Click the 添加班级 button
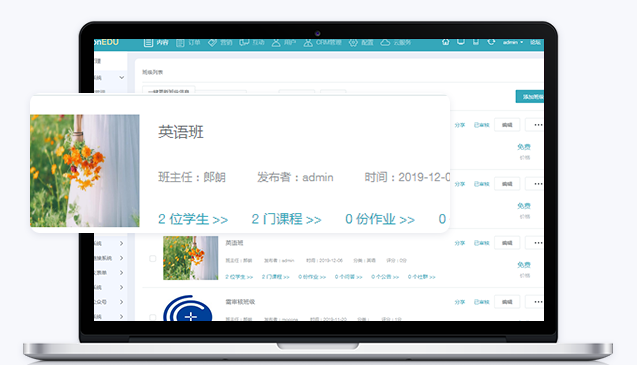Image resolution: width=637 pixels, height=365 pixels. [530, 97]
